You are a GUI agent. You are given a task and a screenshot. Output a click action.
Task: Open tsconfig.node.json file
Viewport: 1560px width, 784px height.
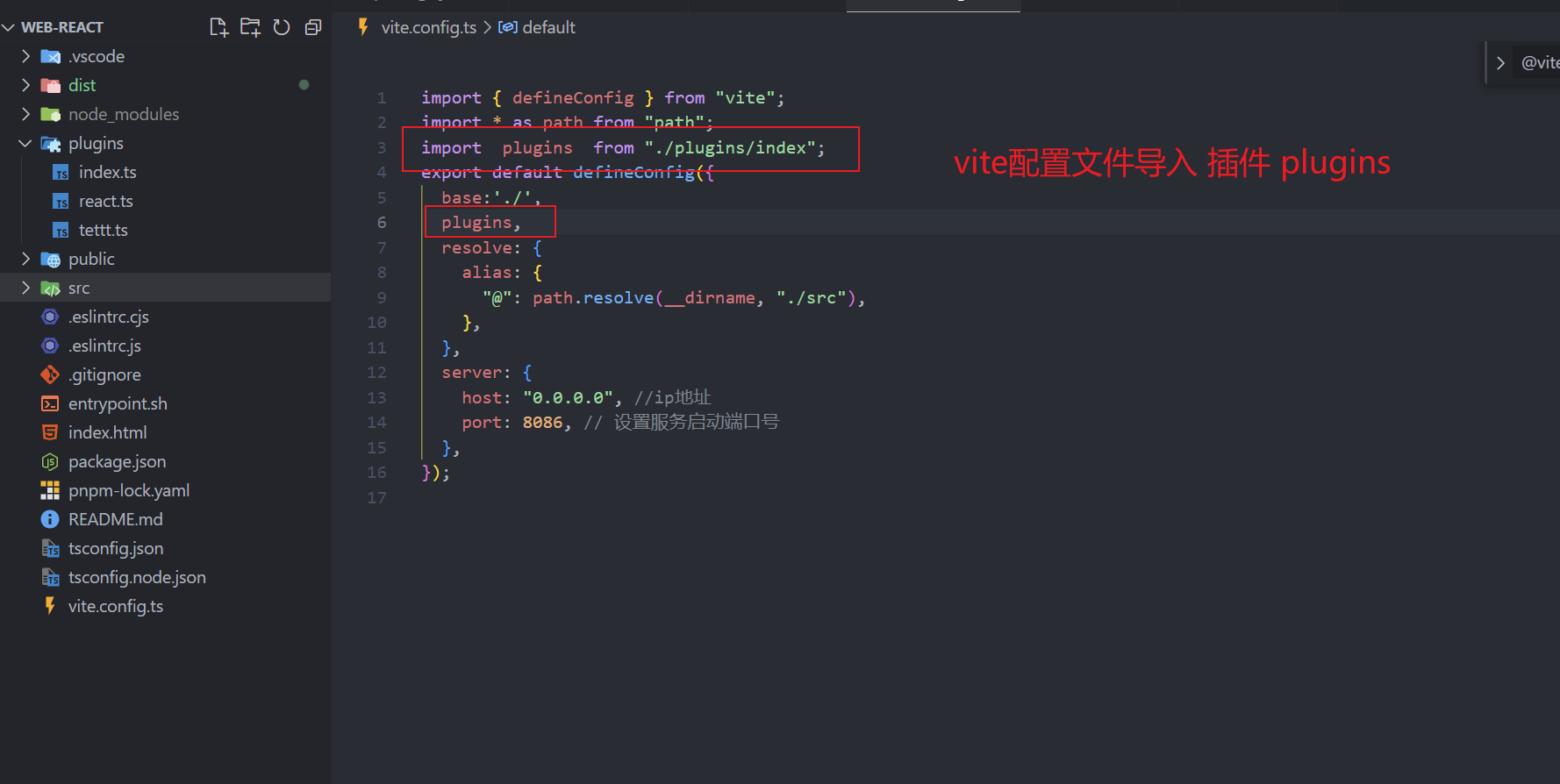137,577
